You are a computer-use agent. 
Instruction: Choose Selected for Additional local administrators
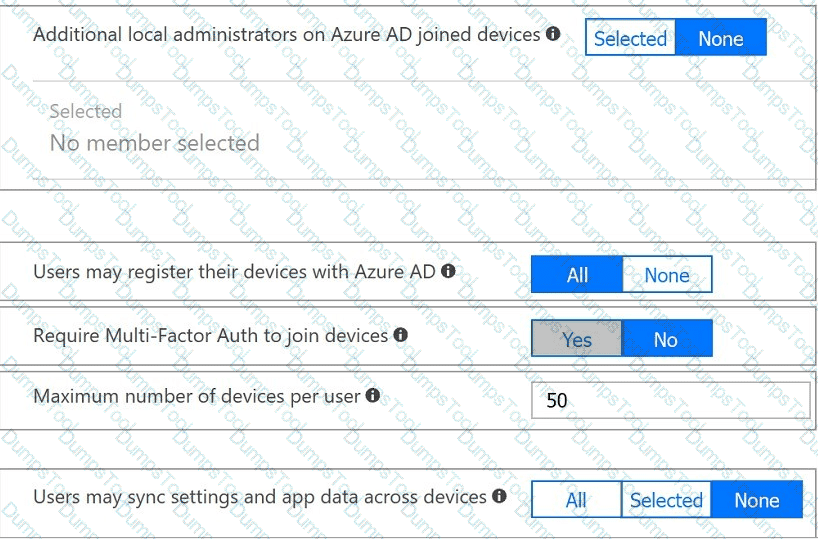click(630, 39)
